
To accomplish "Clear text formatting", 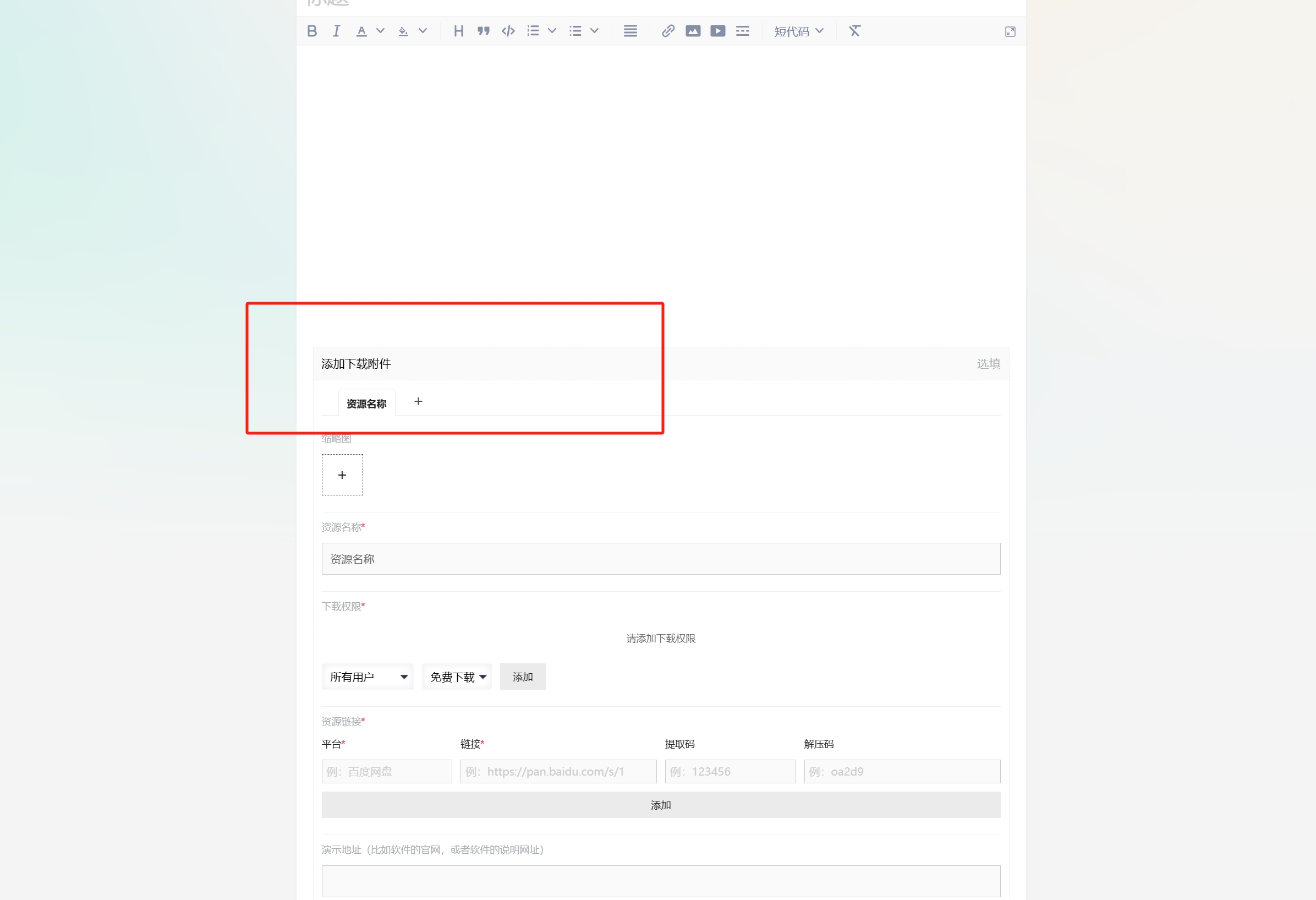I will click(x=854, y=31).
